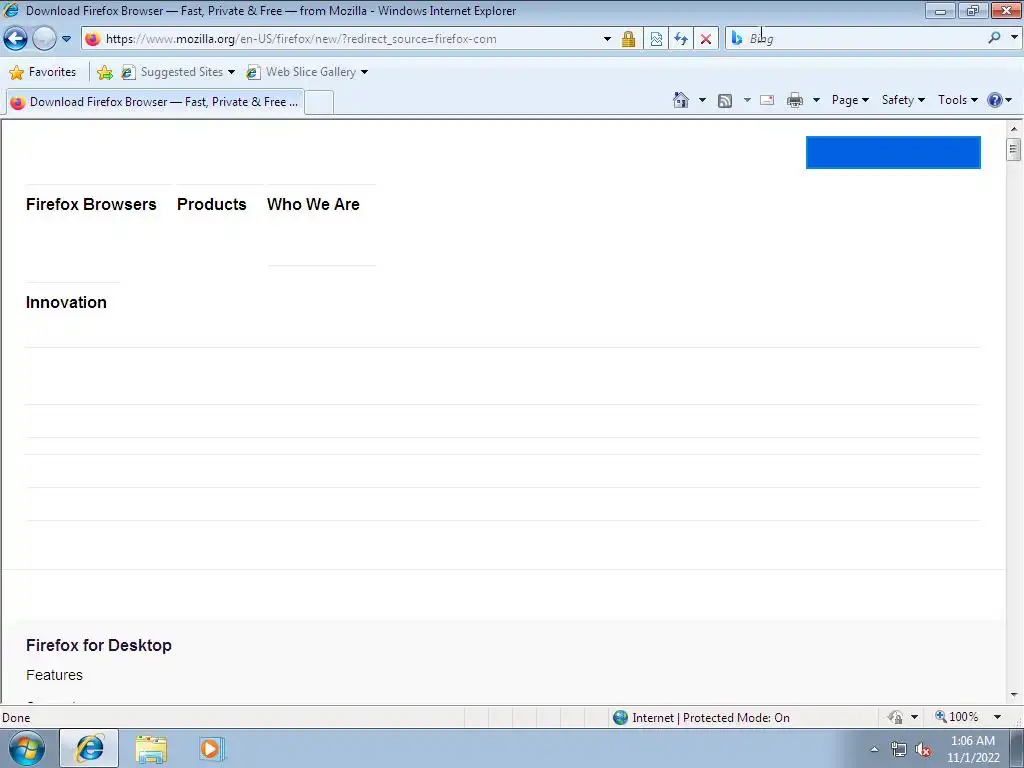
Task: Click the RSS feeds icon
Action: click(725, 100)
